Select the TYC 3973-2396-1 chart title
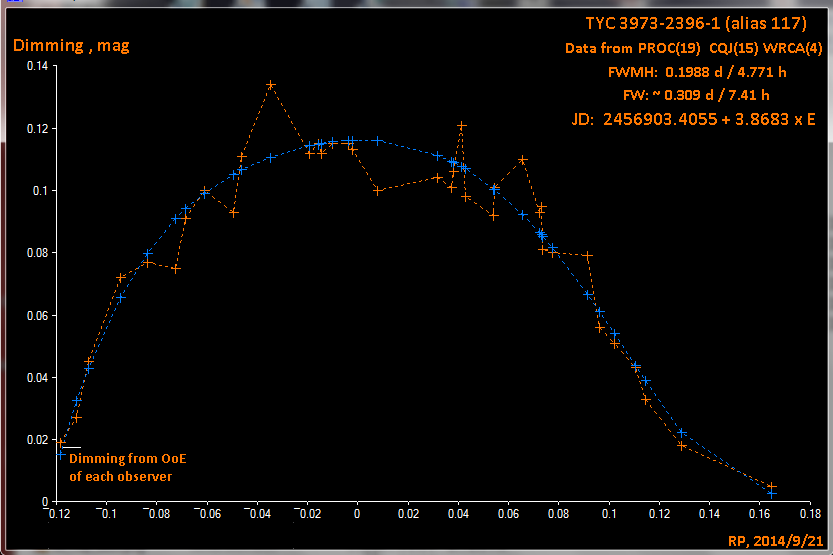The width and height of the screenshot is (833, 555). click(696, 23)
